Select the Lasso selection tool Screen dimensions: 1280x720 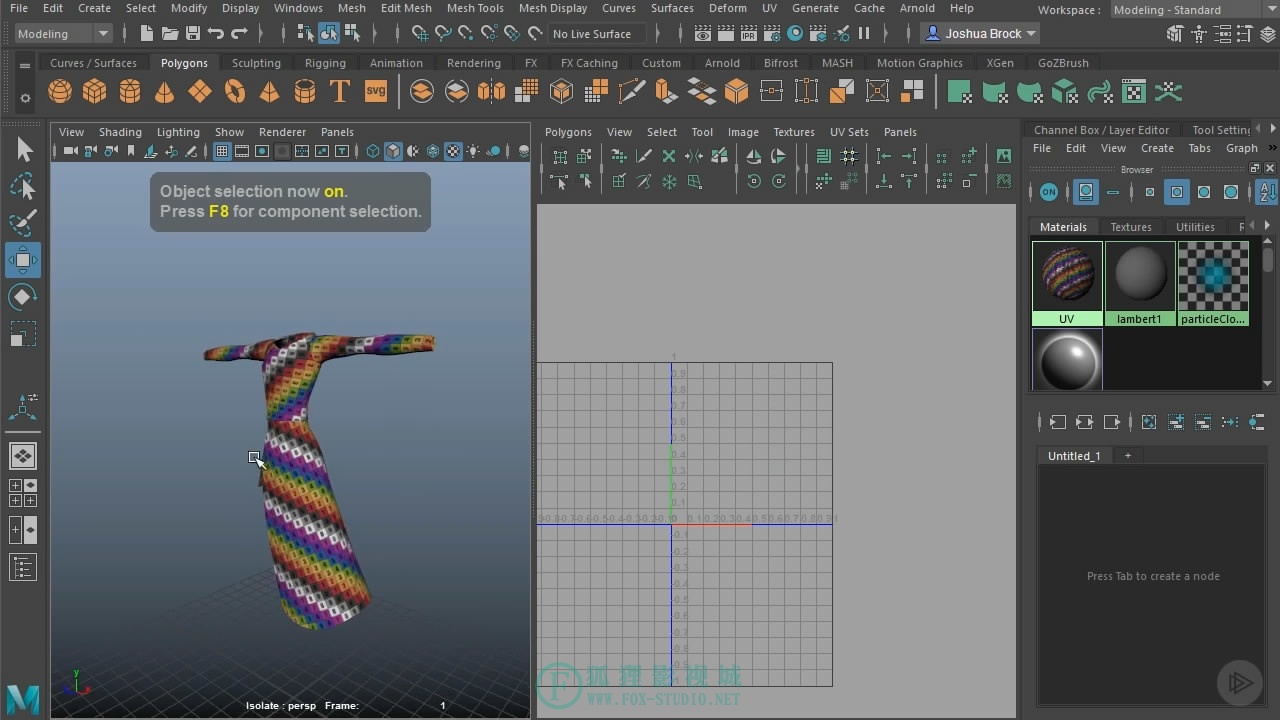pos(23,187)
